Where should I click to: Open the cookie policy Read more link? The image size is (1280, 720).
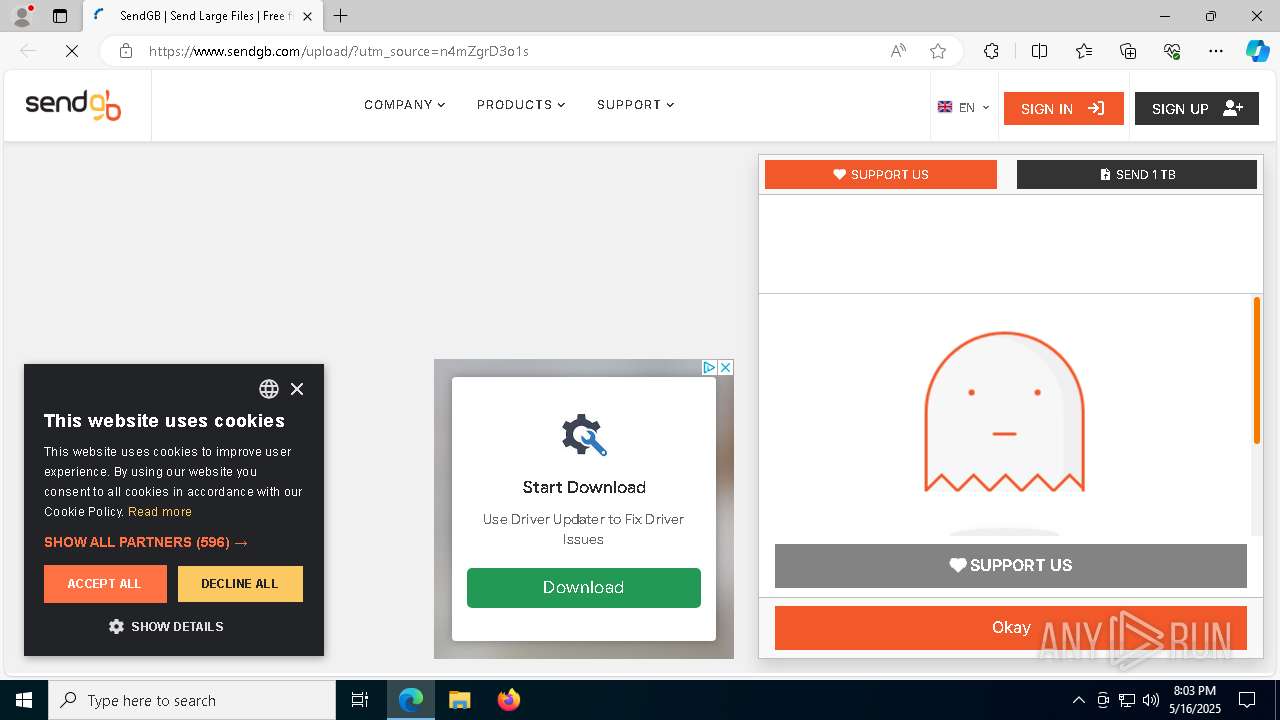tap(160, 512)
